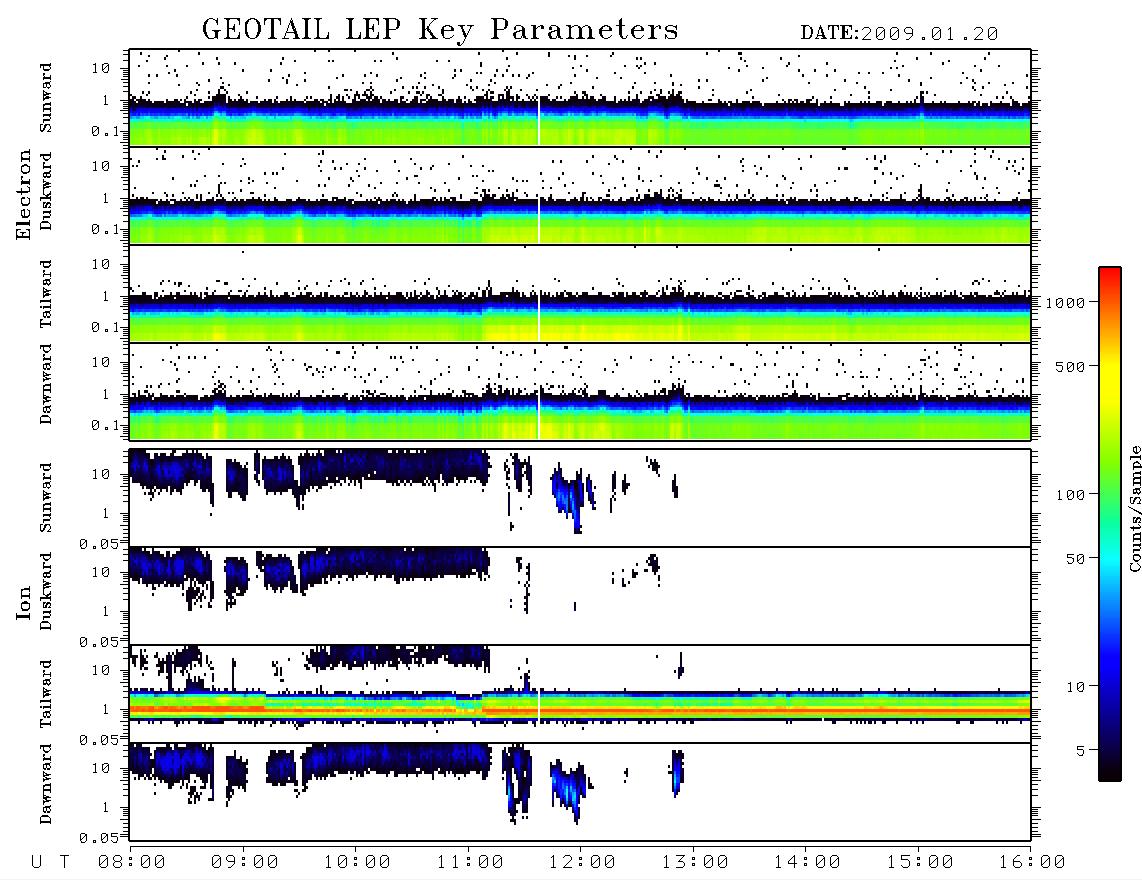Click the 11:00 time tick label
Viewport: 1142px width, 880px height.
coord(470,862)
